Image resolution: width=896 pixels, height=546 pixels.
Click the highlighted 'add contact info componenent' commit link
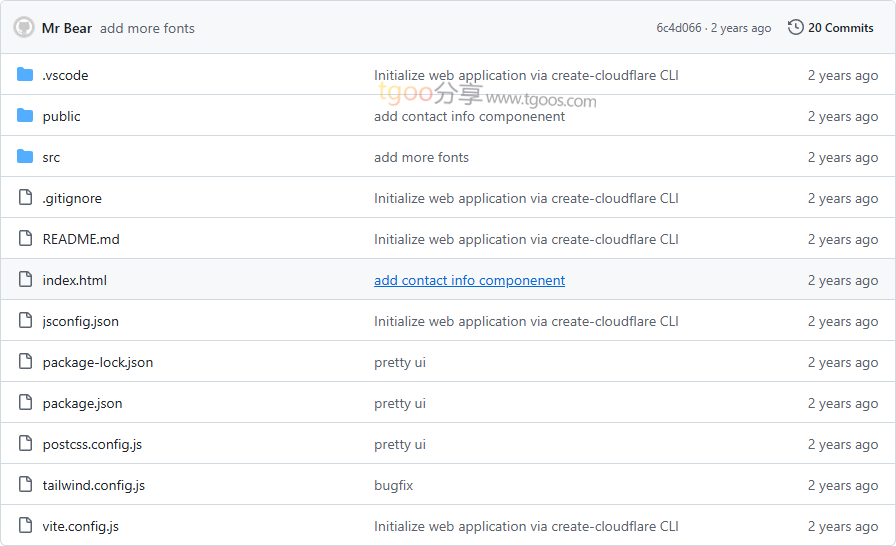point(469,280)
